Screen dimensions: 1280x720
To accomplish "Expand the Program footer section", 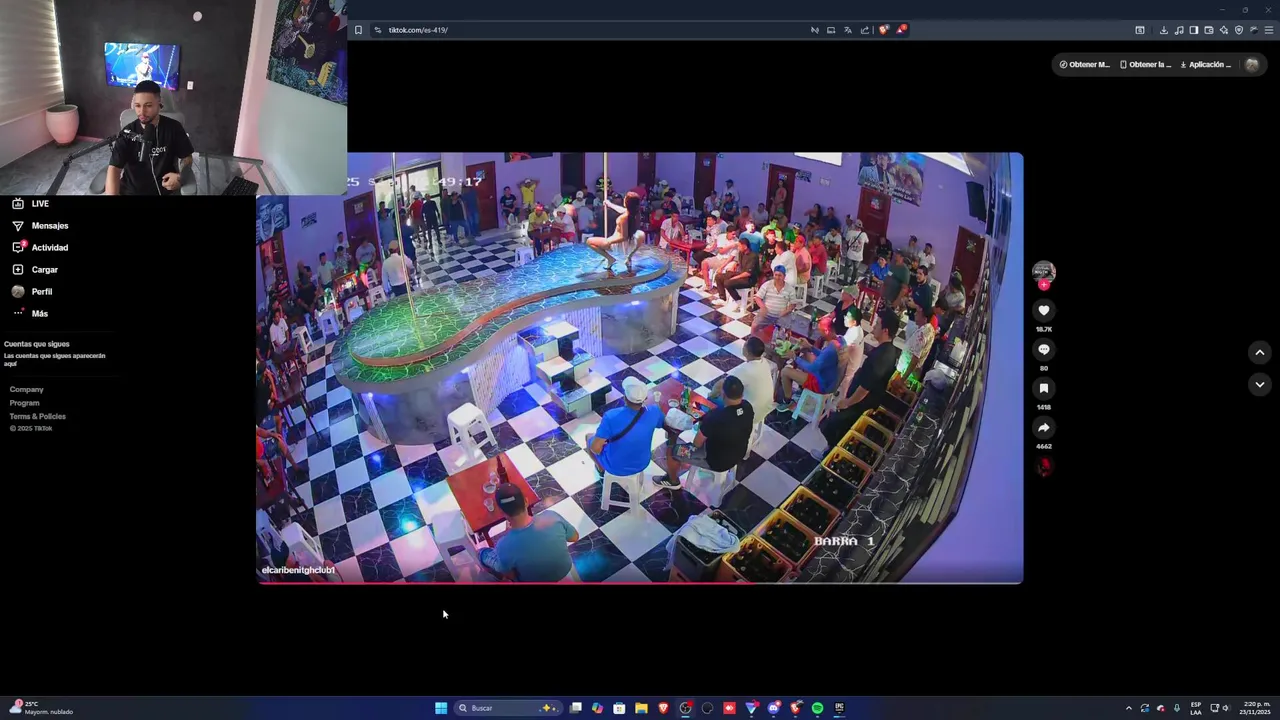I will pyautogui.click(x=25, y=403).
